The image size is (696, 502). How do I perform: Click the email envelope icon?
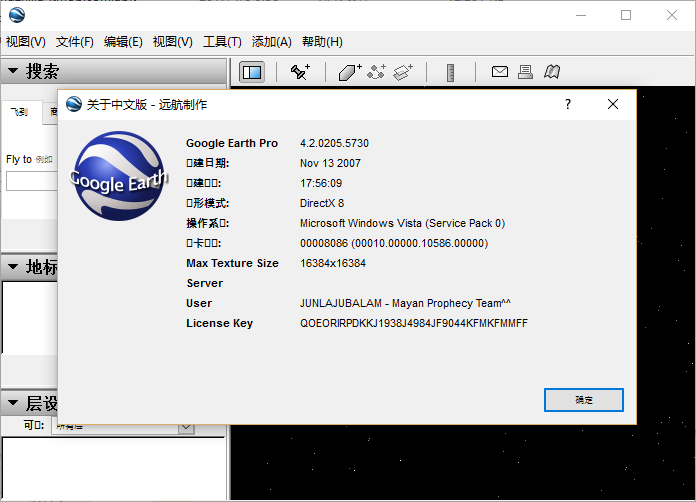pos(500,71)
